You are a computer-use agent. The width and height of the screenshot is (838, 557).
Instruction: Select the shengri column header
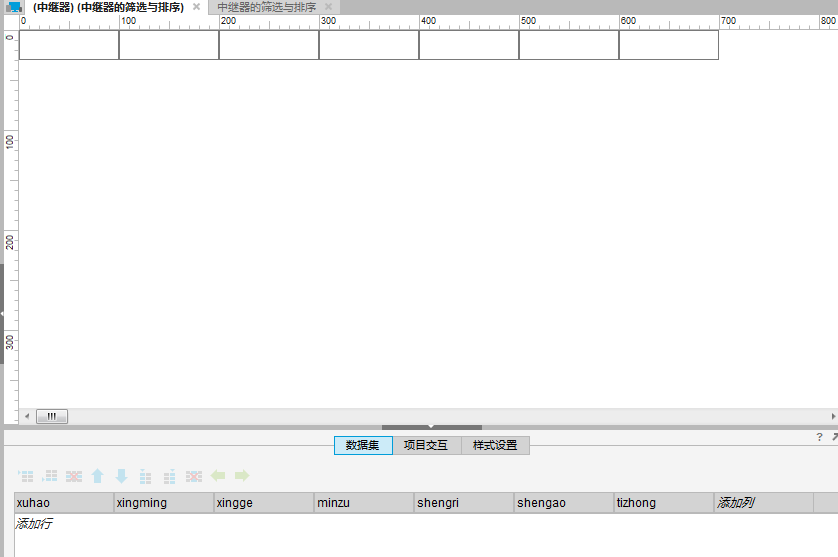464,502
